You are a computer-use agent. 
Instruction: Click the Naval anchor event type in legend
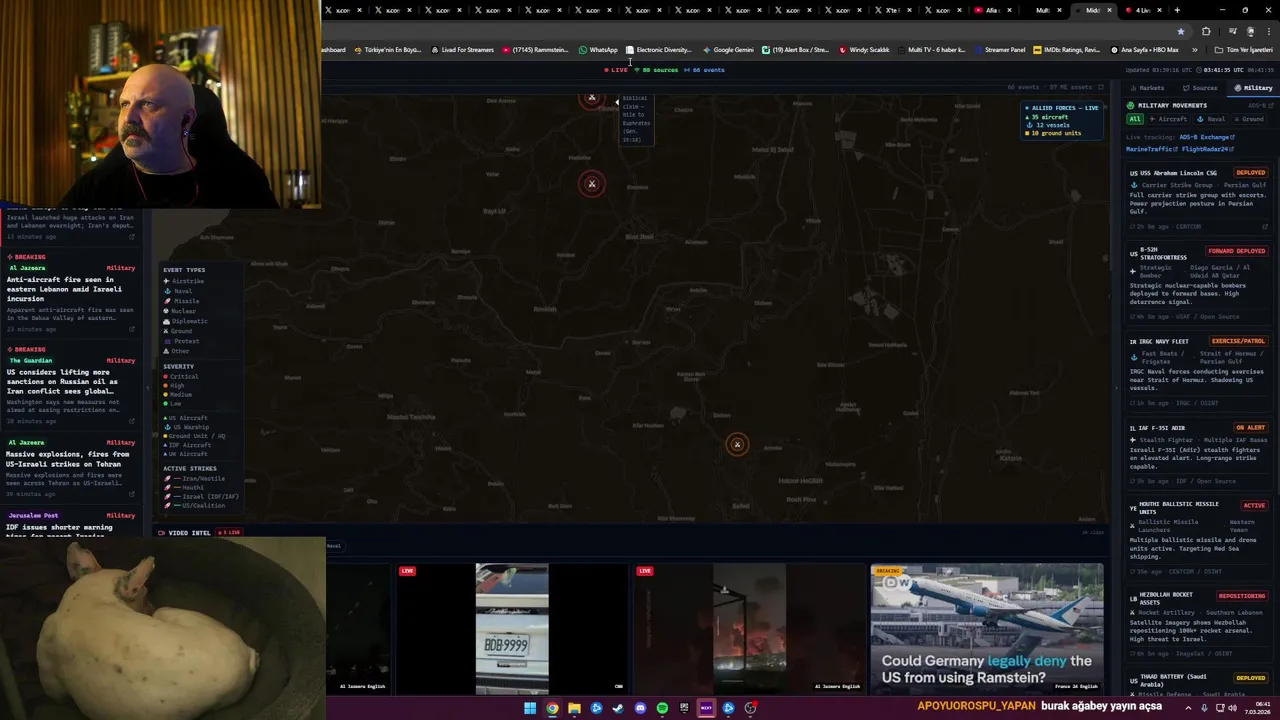(179, 291)
